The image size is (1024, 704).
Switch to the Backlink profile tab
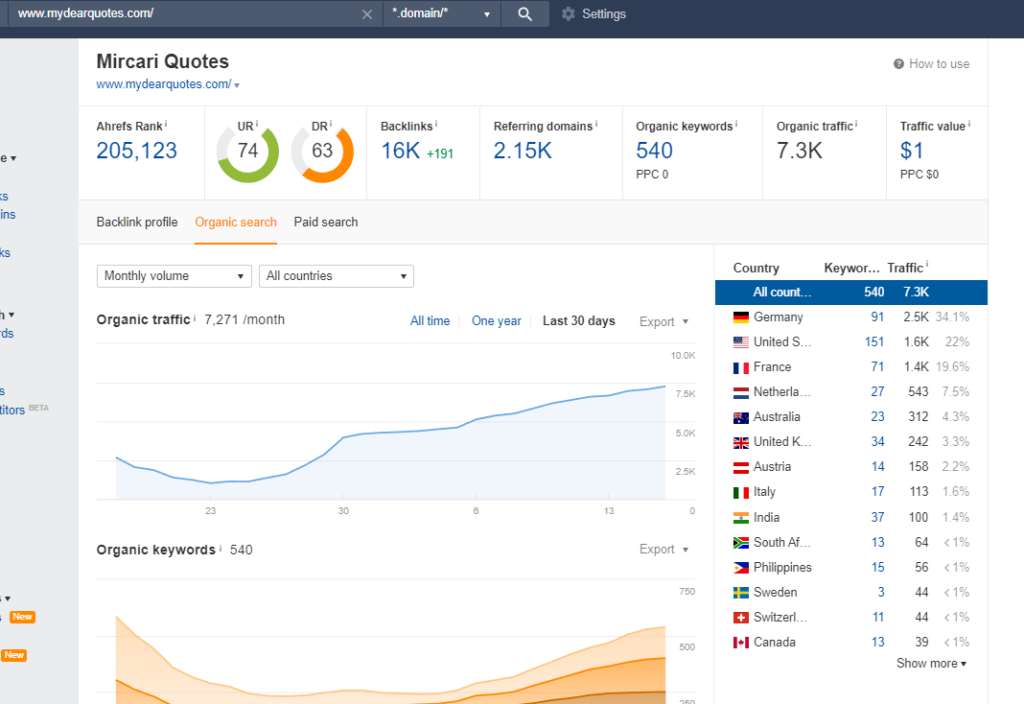pyautogui.click(x=137, y=222)
